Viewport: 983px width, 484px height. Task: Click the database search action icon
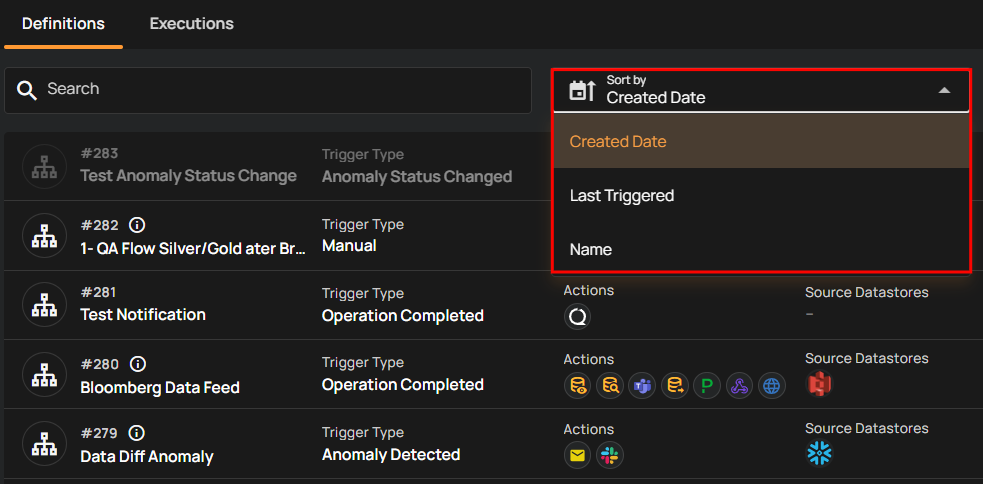point(610,386)
